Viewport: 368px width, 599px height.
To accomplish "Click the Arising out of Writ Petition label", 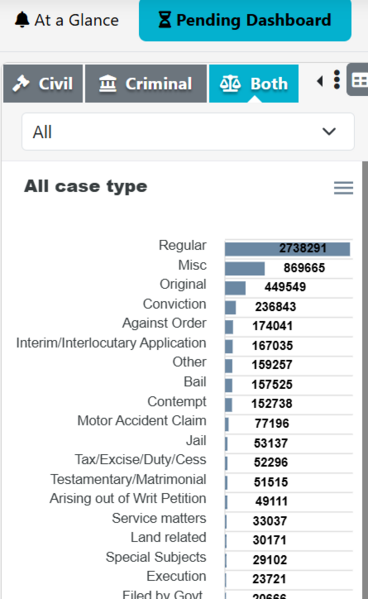I will [128, 499].
